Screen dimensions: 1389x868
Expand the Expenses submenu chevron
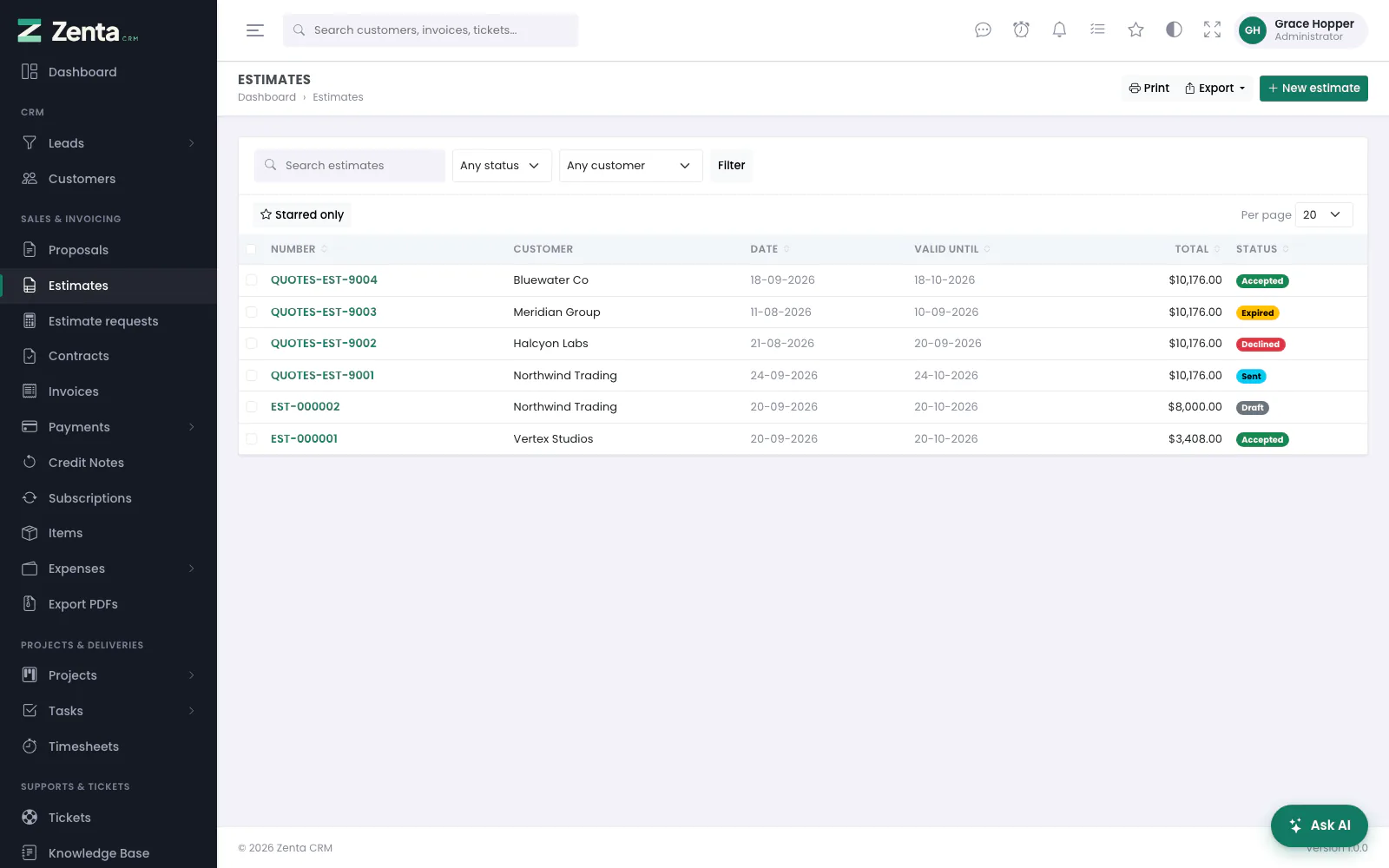(192, 569)
